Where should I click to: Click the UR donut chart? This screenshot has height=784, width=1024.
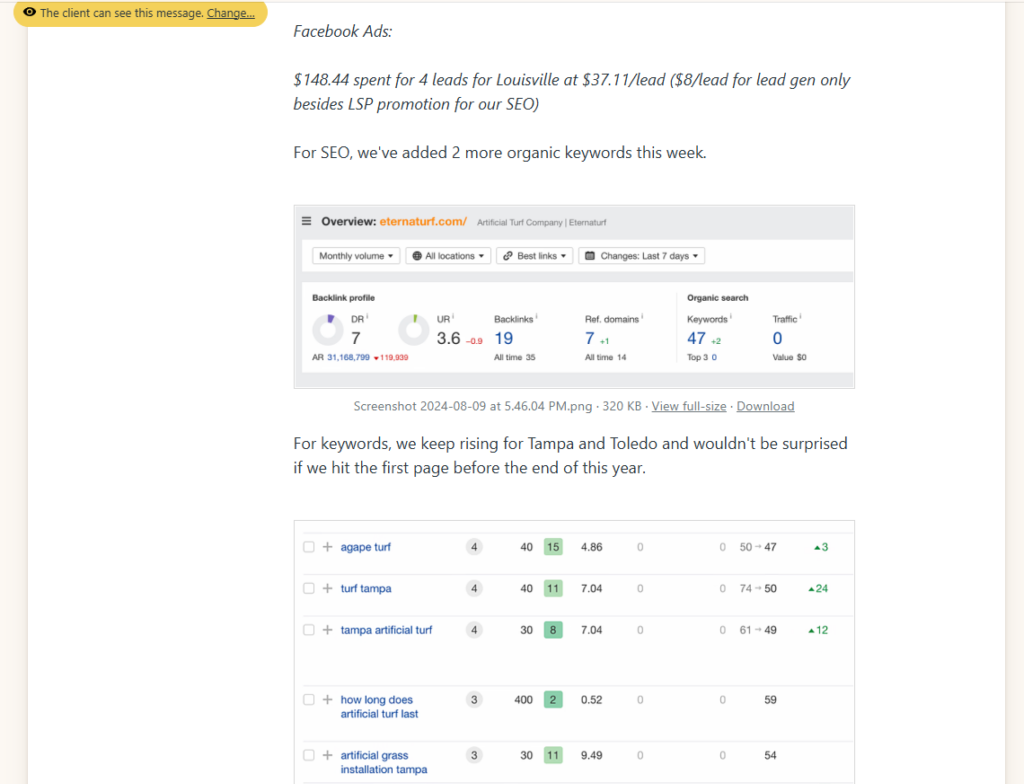click(414, 331)
